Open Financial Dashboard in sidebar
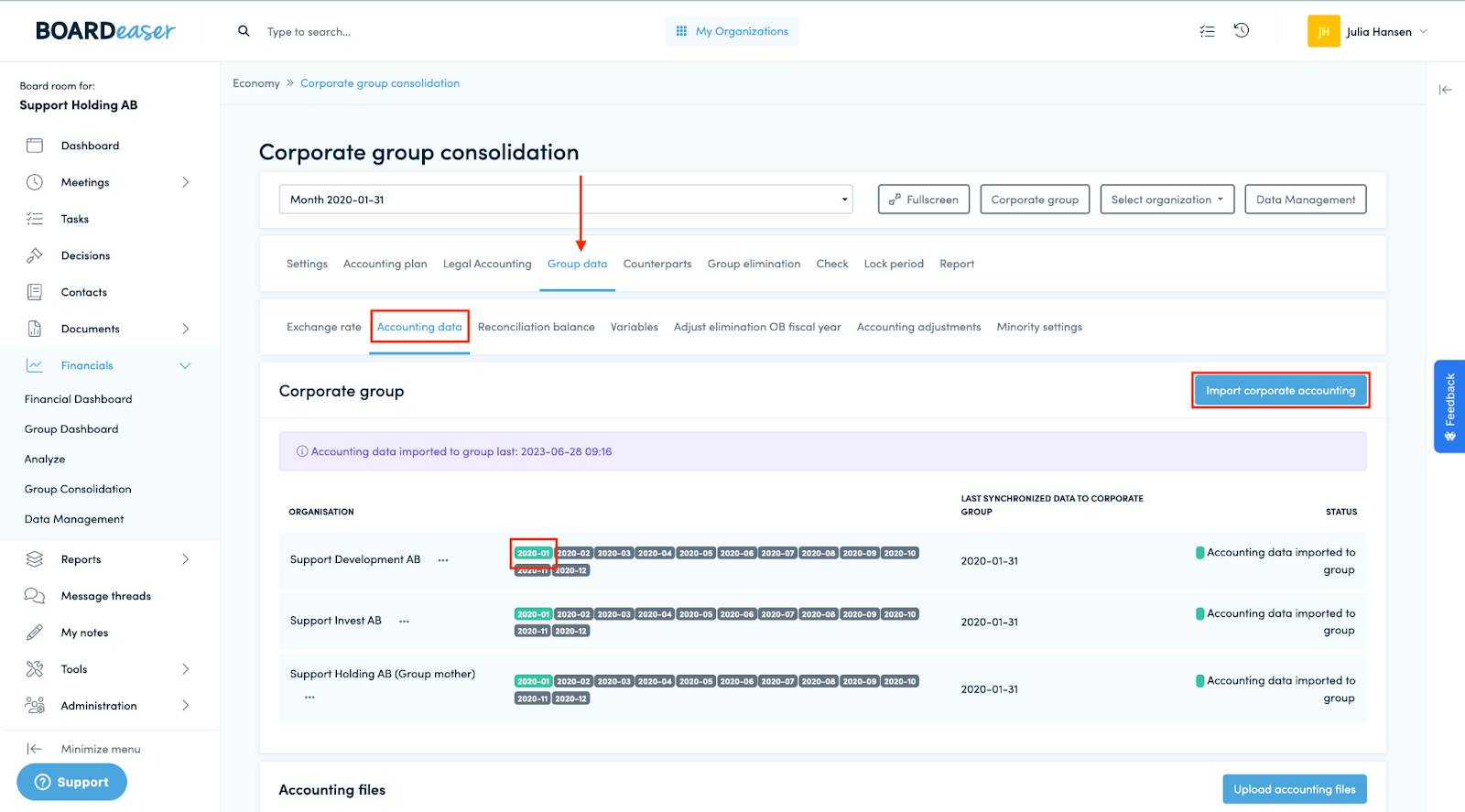 click(x=78, y=399)
